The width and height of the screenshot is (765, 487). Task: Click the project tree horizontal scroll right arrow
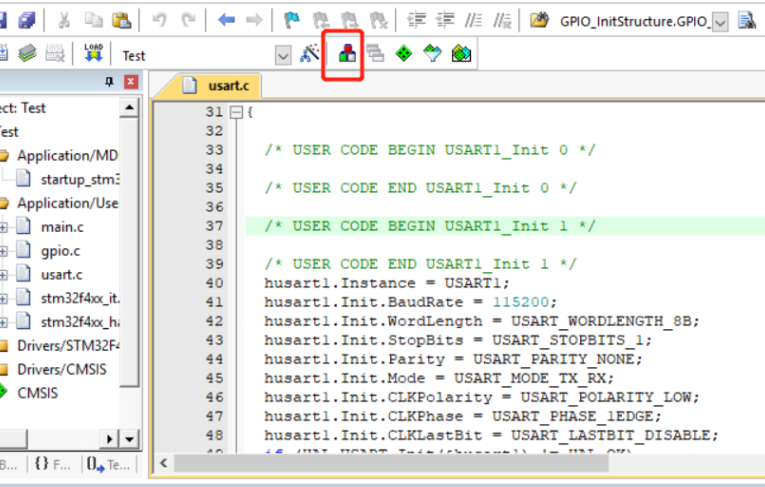click(110, 439)
